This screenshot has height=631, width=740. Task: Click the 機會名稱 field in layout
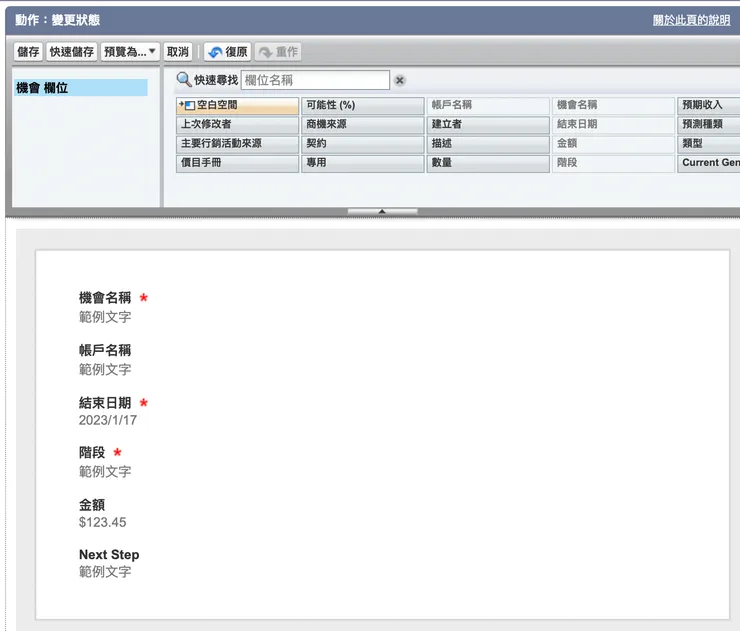(105, 298)
